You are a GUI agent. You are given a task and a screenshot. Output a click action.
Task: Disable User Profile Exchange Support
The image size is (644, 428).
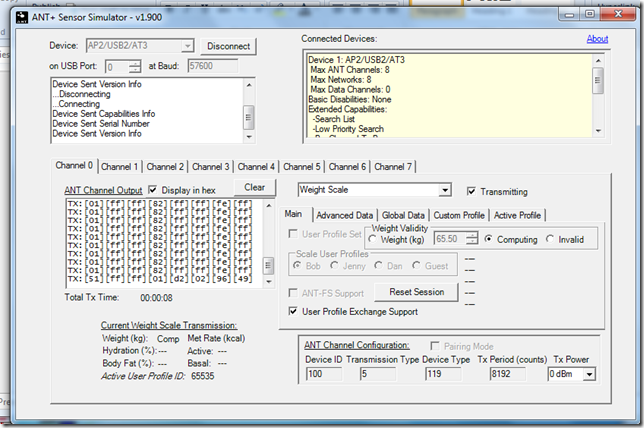click(292, 312)
